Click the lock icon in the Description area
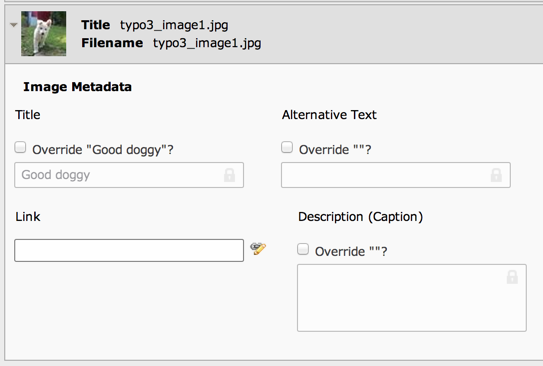Viewport: 543px width, 366px height. click(x=513, y=277)
